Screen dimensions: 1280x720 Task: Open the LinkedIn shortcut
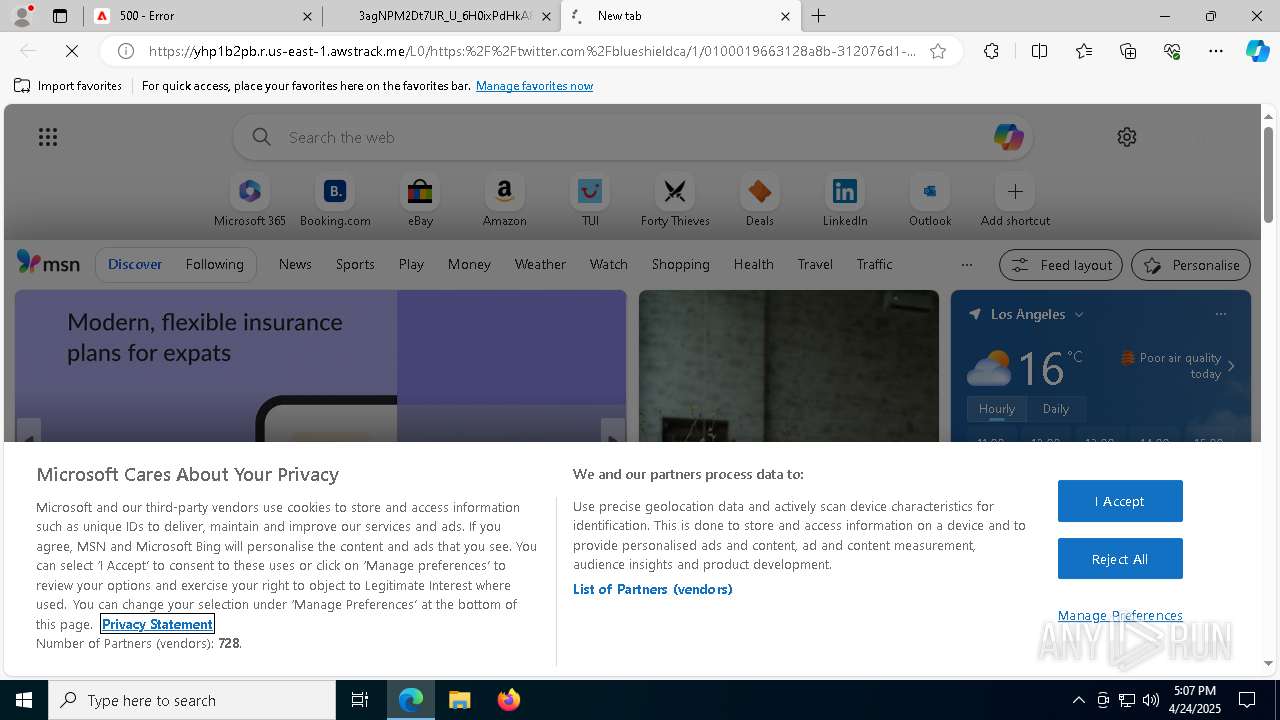click(x=845, y=201)
